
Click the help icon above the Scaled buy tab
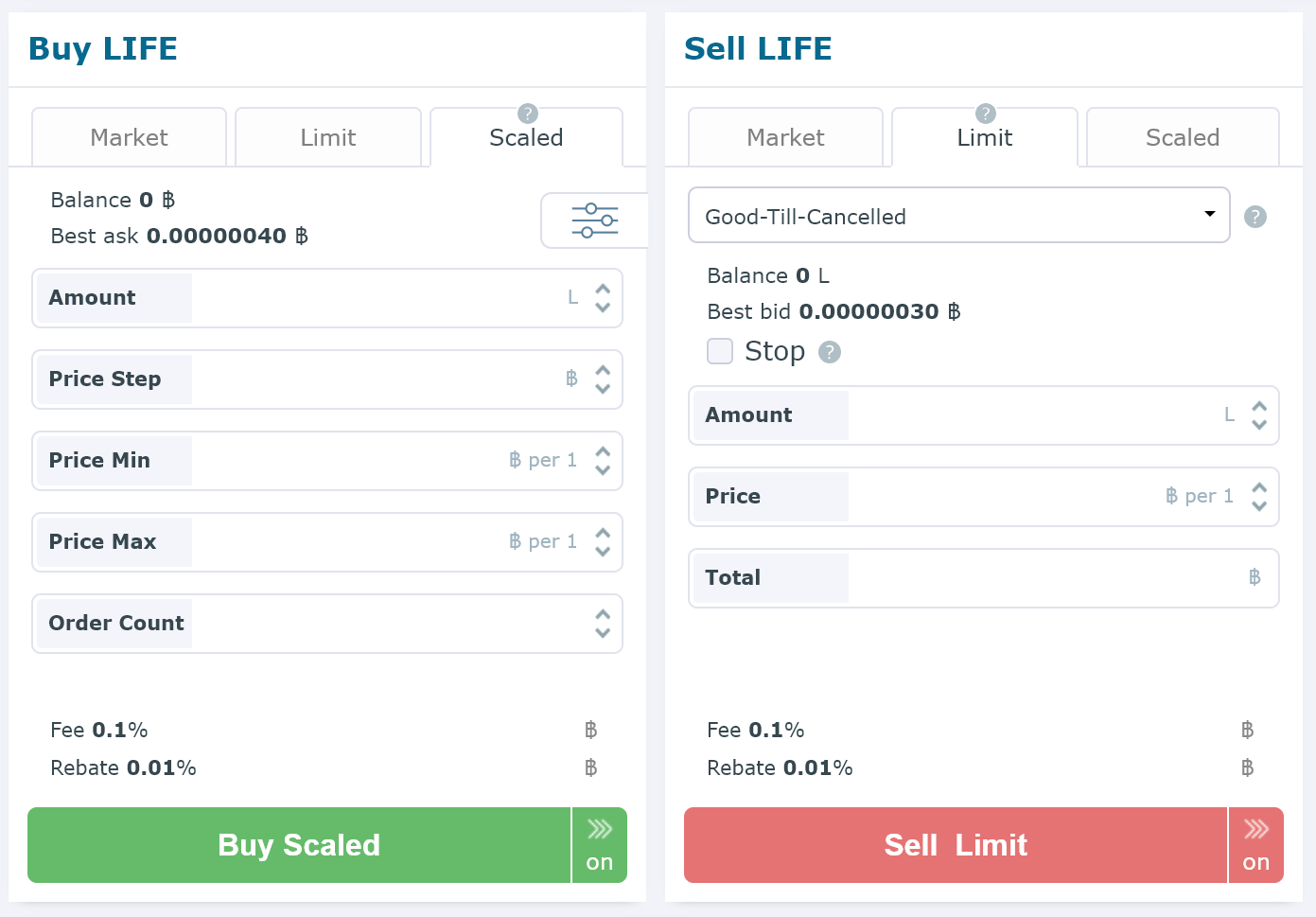coord(527,112)
